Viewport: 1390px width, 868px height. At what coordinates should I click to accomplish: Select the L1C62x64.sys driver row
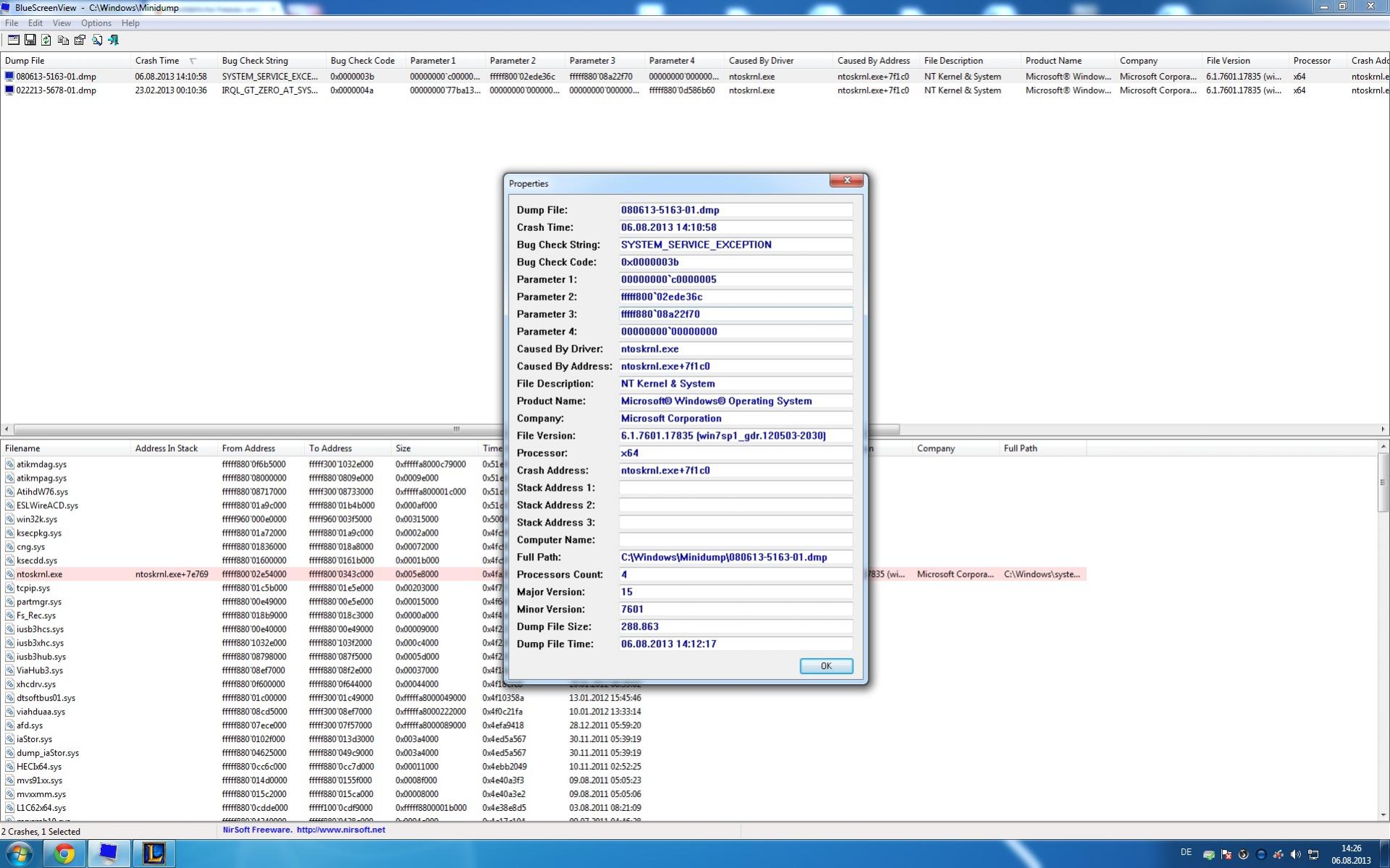(543, 808)
